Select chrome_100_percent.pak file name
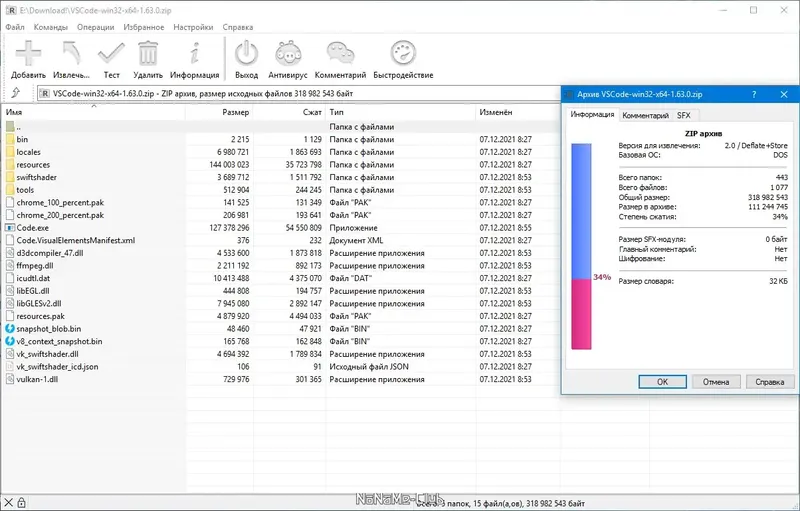The height and width of the screenshot is (511, 800). click(60, 202)
